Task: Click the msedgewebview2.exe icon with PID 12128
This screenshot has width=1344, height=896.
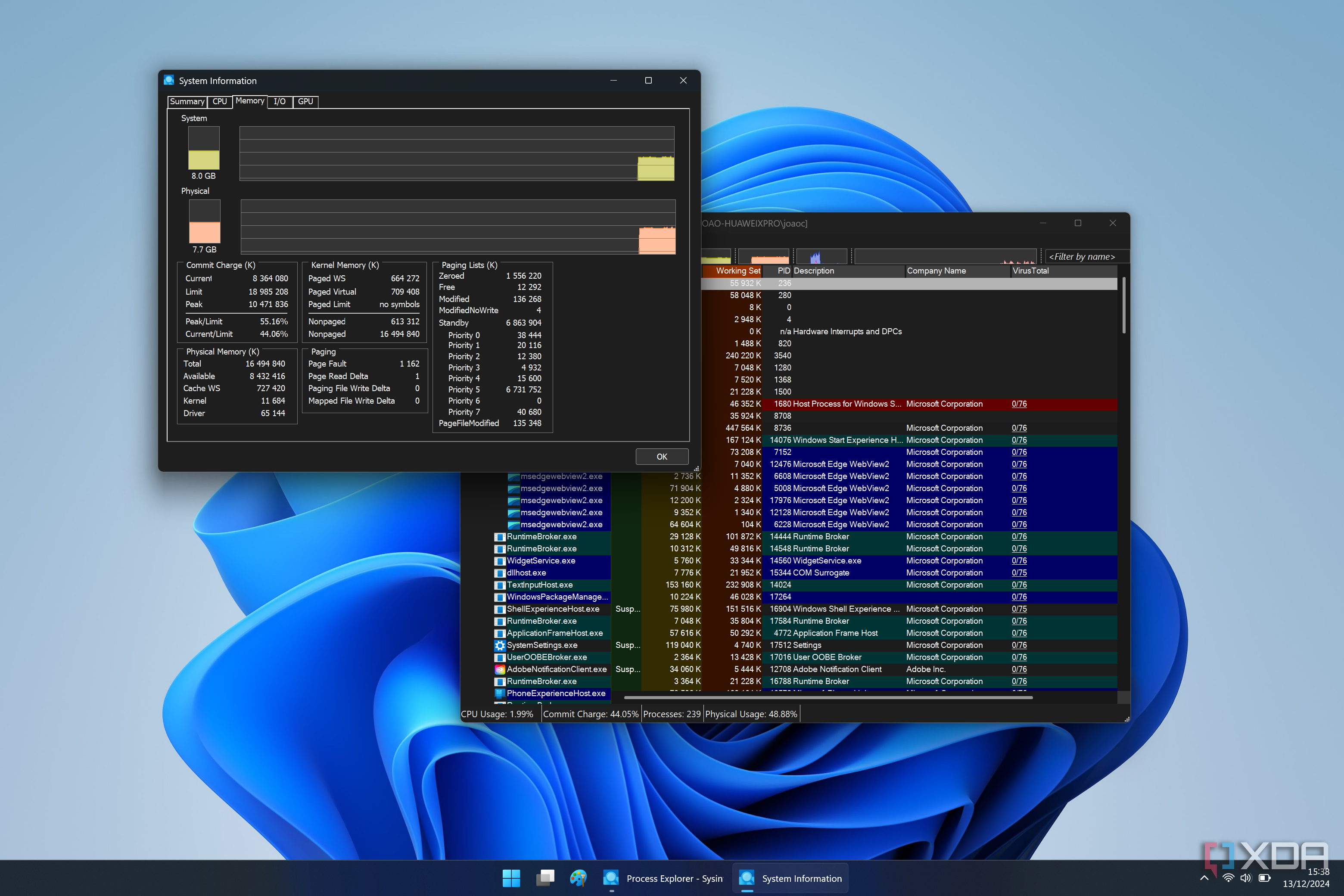Action: (x=513, y=513)
